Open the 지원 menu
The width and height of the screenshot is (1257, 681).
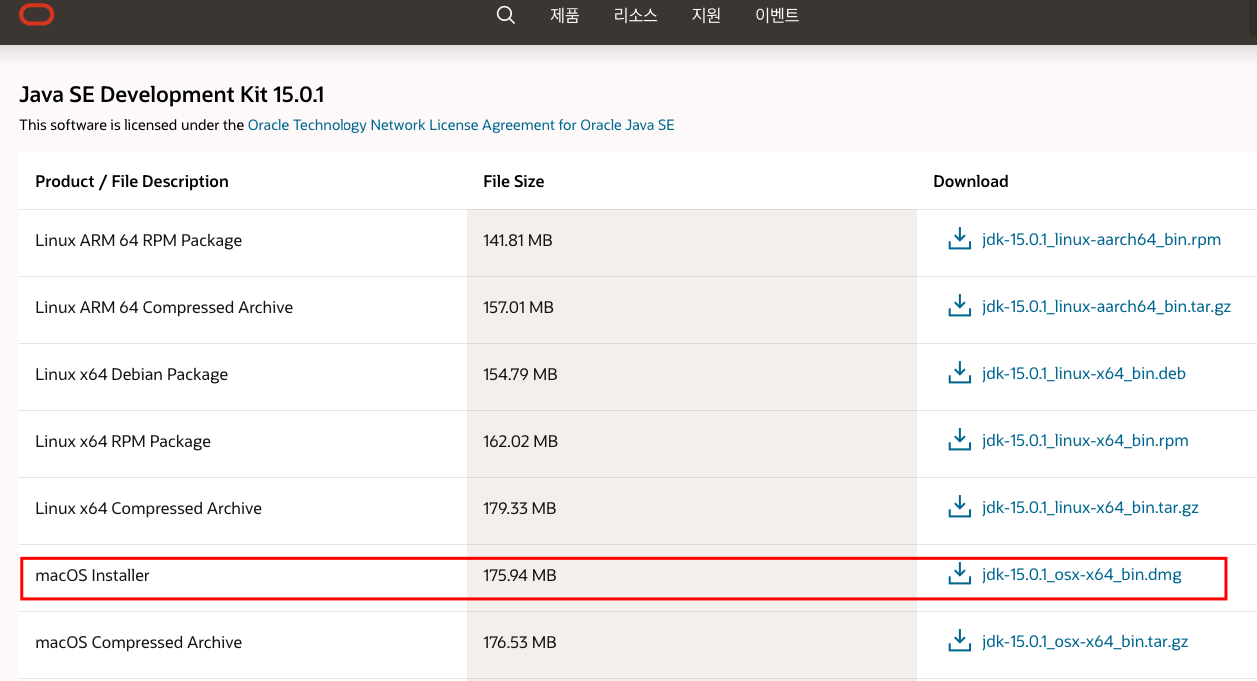click(706, 16)
